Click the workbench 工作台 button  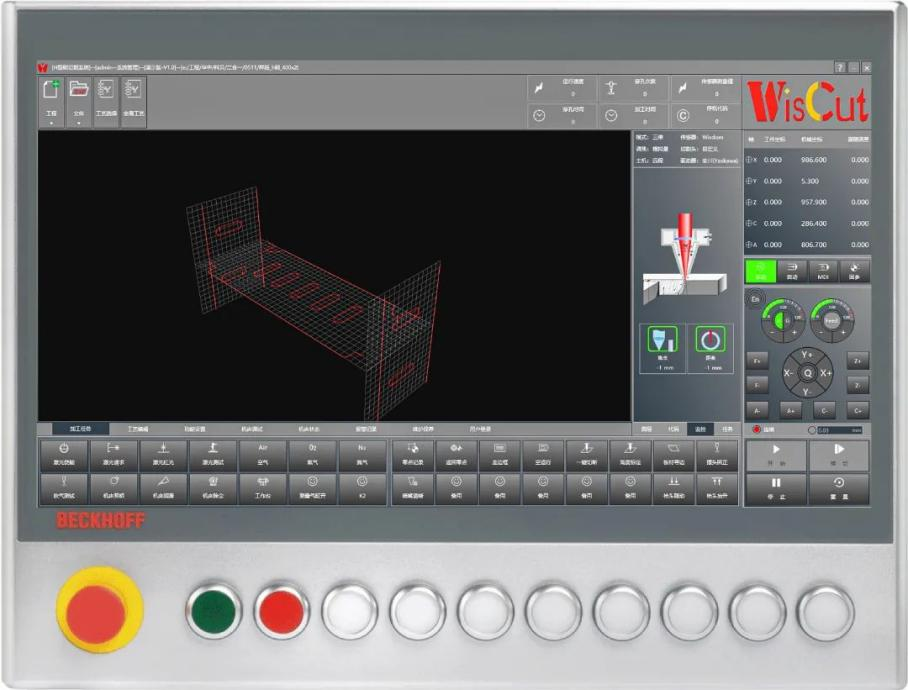263,489
